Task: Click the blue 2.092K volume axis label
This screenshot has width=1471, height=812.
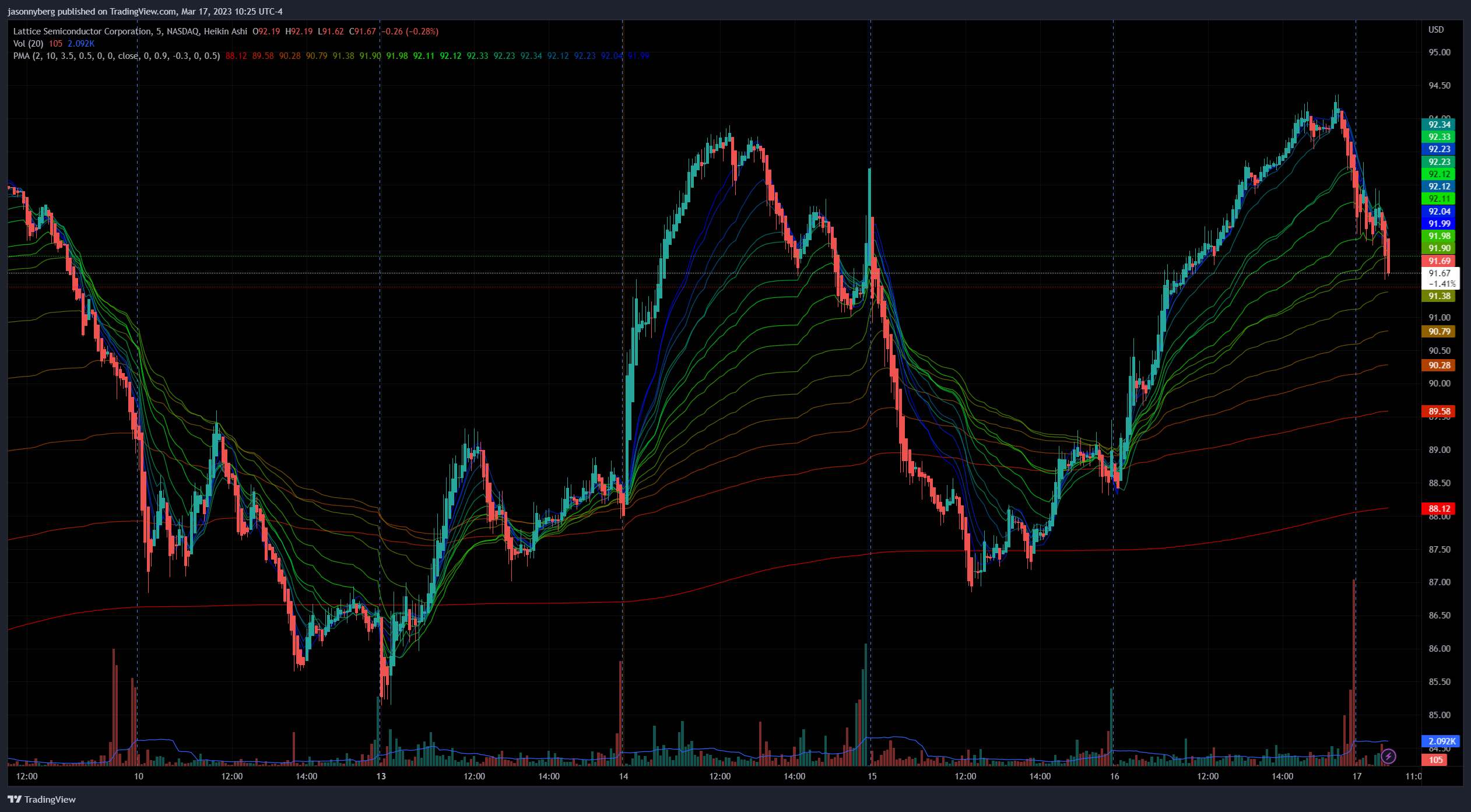Action: coord(1440,741)
